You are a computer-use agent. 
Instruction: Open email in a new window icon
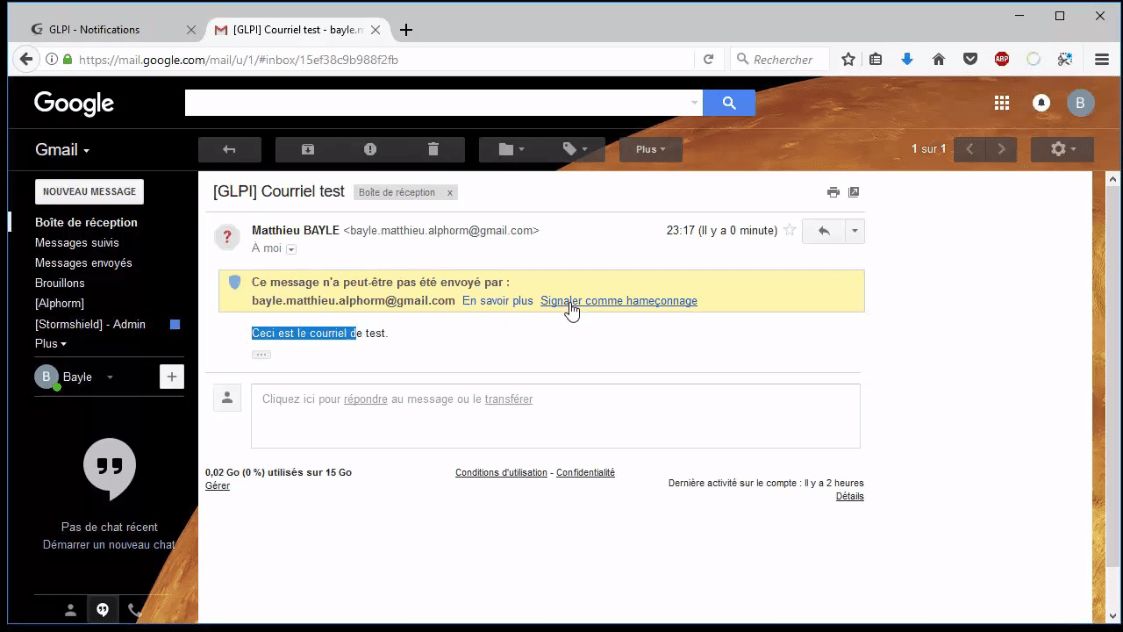click(854, 192)
